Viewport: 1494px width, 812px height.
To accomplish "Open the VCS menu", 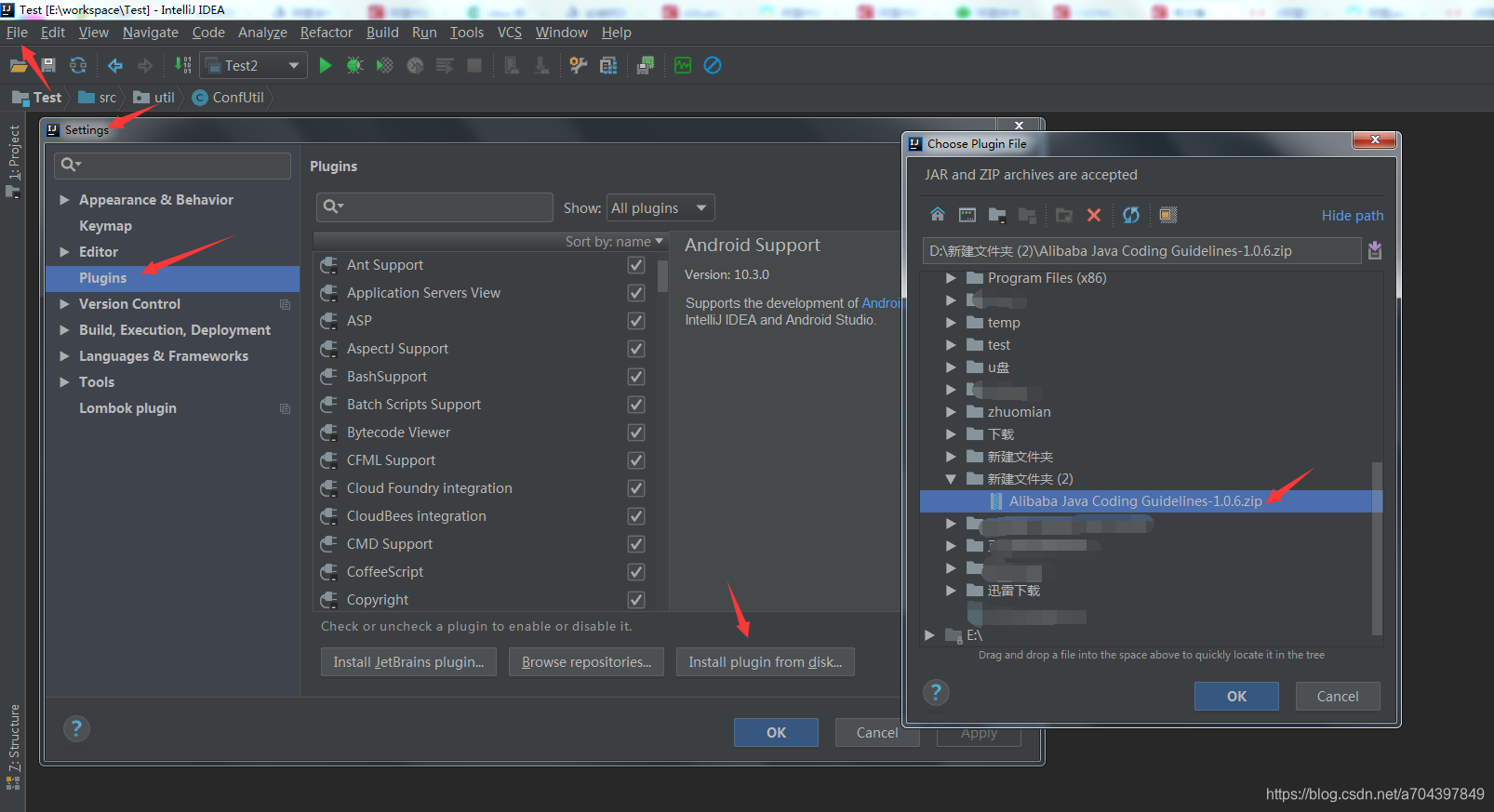I will coord(510,33).
